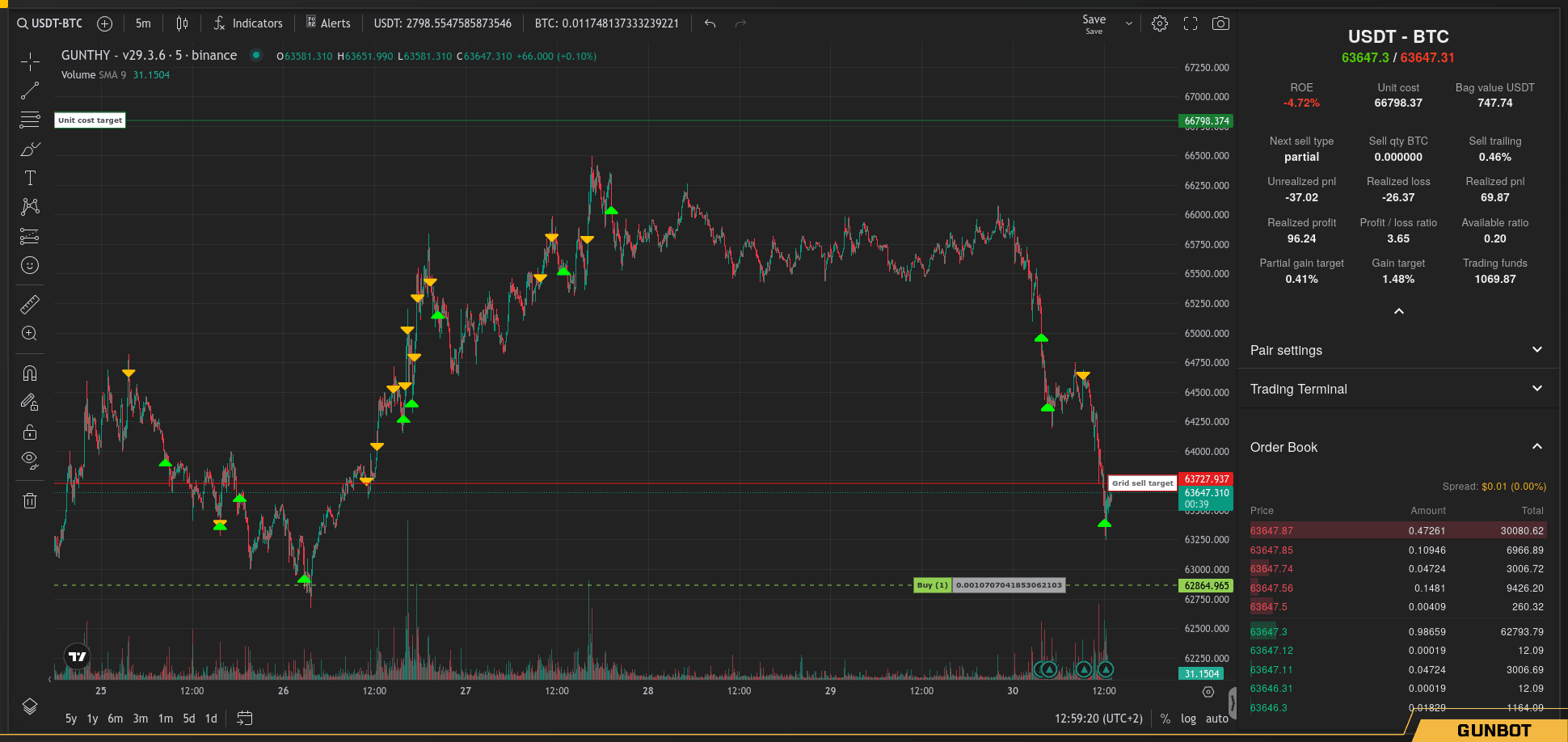Select the ruler measure tool

30,305
